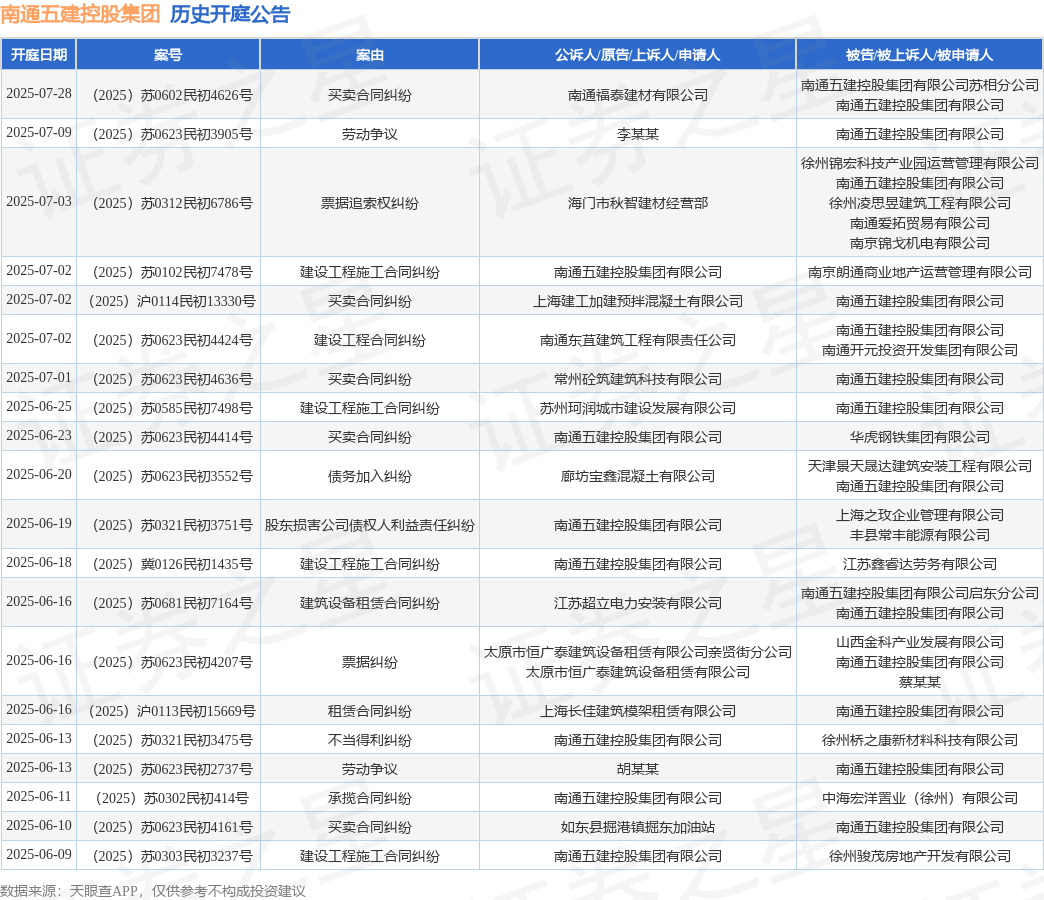Click cause 不当得利纠纷
Screen dimensions: 1044x900
point(370,740)
